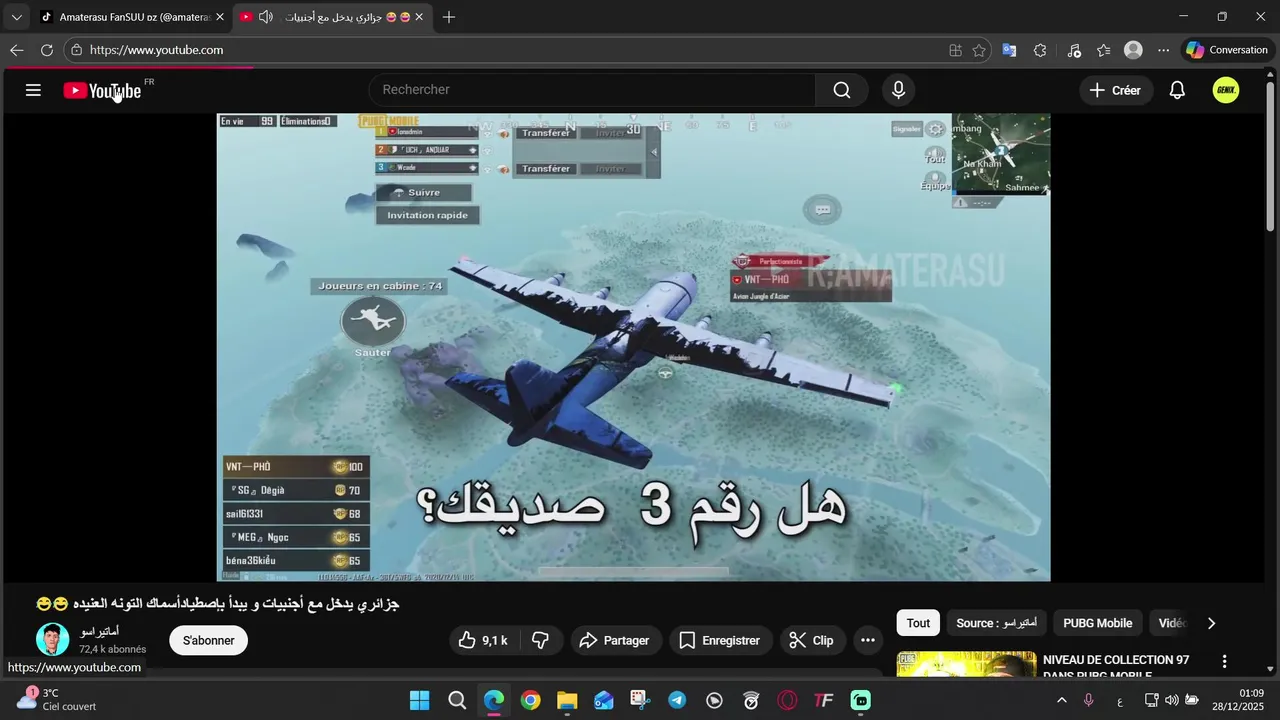
Task: Open the YouTube guide hamburger menu
Action: (33, 90)
